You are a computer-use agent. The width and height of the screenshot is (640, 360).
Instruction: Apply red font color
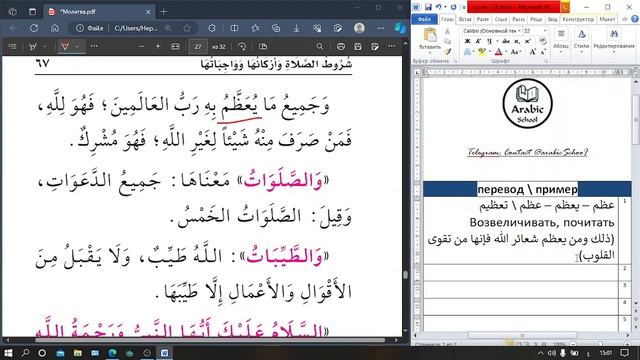498,52
